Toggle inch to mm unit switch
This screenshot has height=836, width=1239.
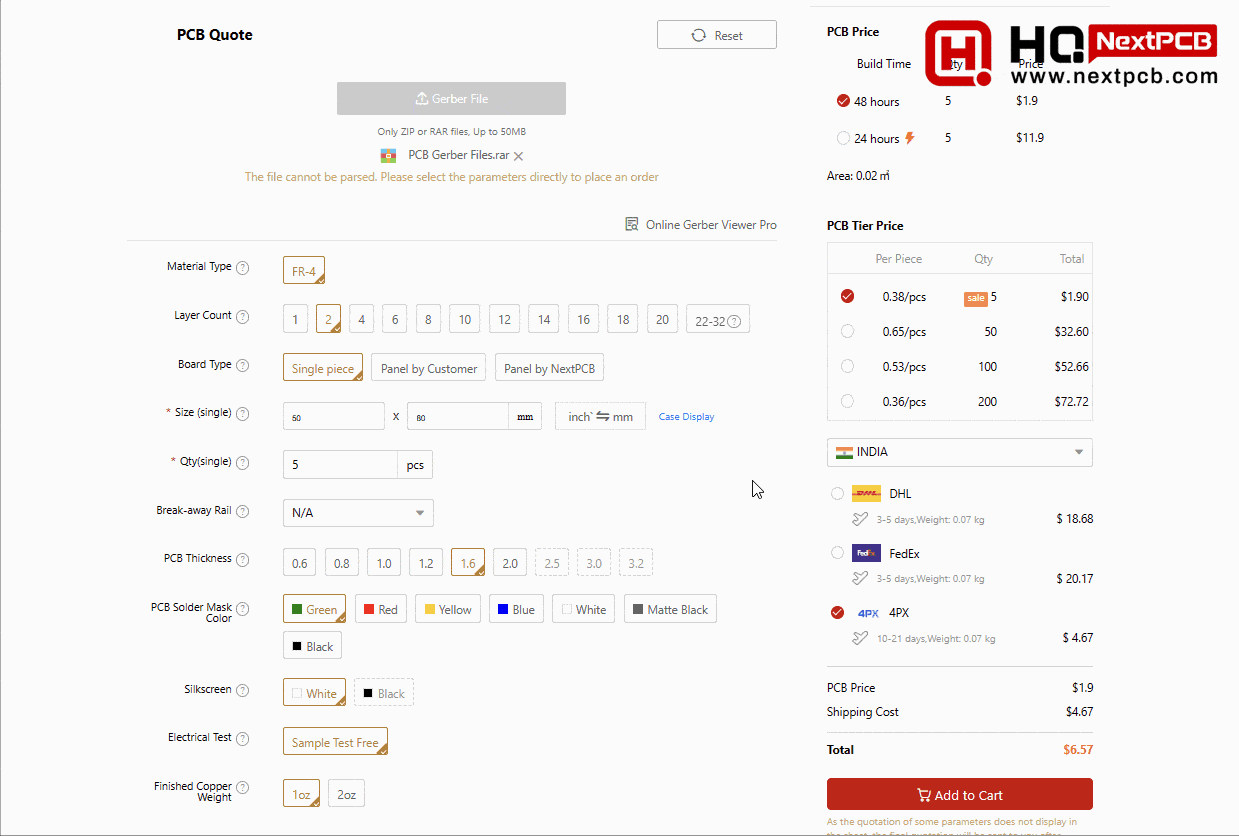point(600,416)
